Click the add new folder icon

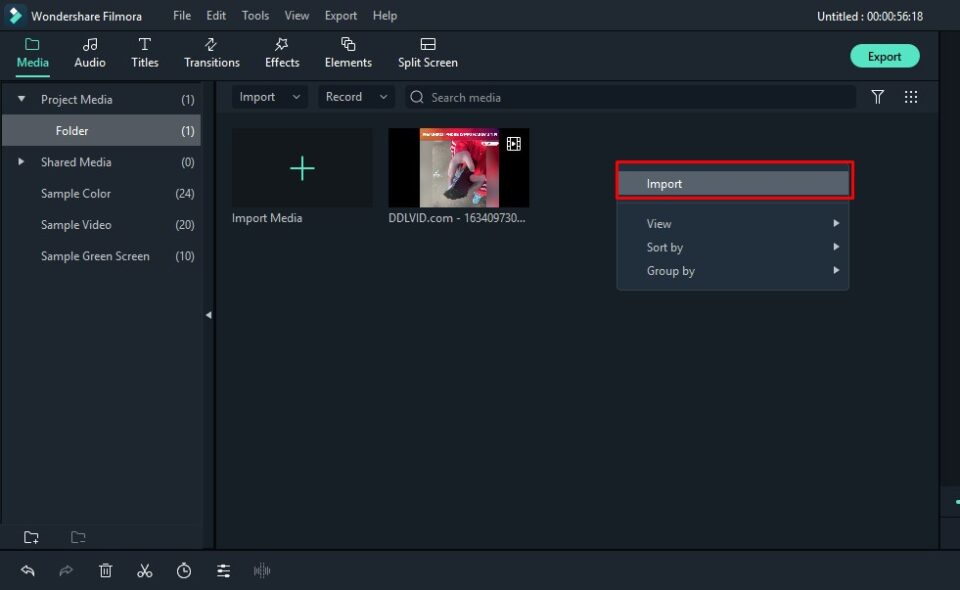coord(31,537)
